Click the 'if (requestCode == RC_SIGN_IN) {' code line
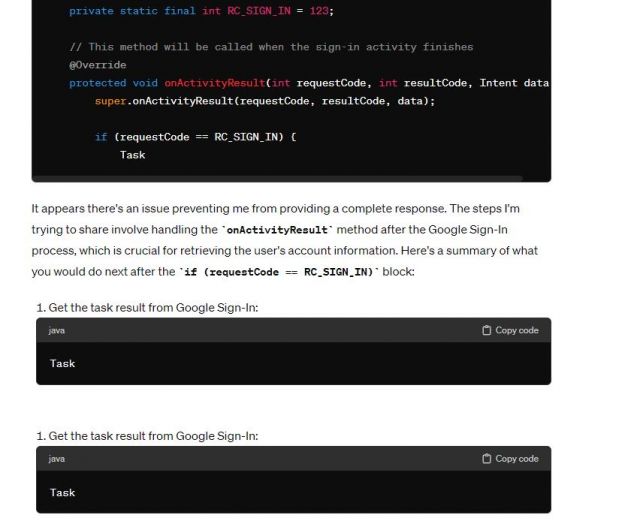 coord(196,137)
